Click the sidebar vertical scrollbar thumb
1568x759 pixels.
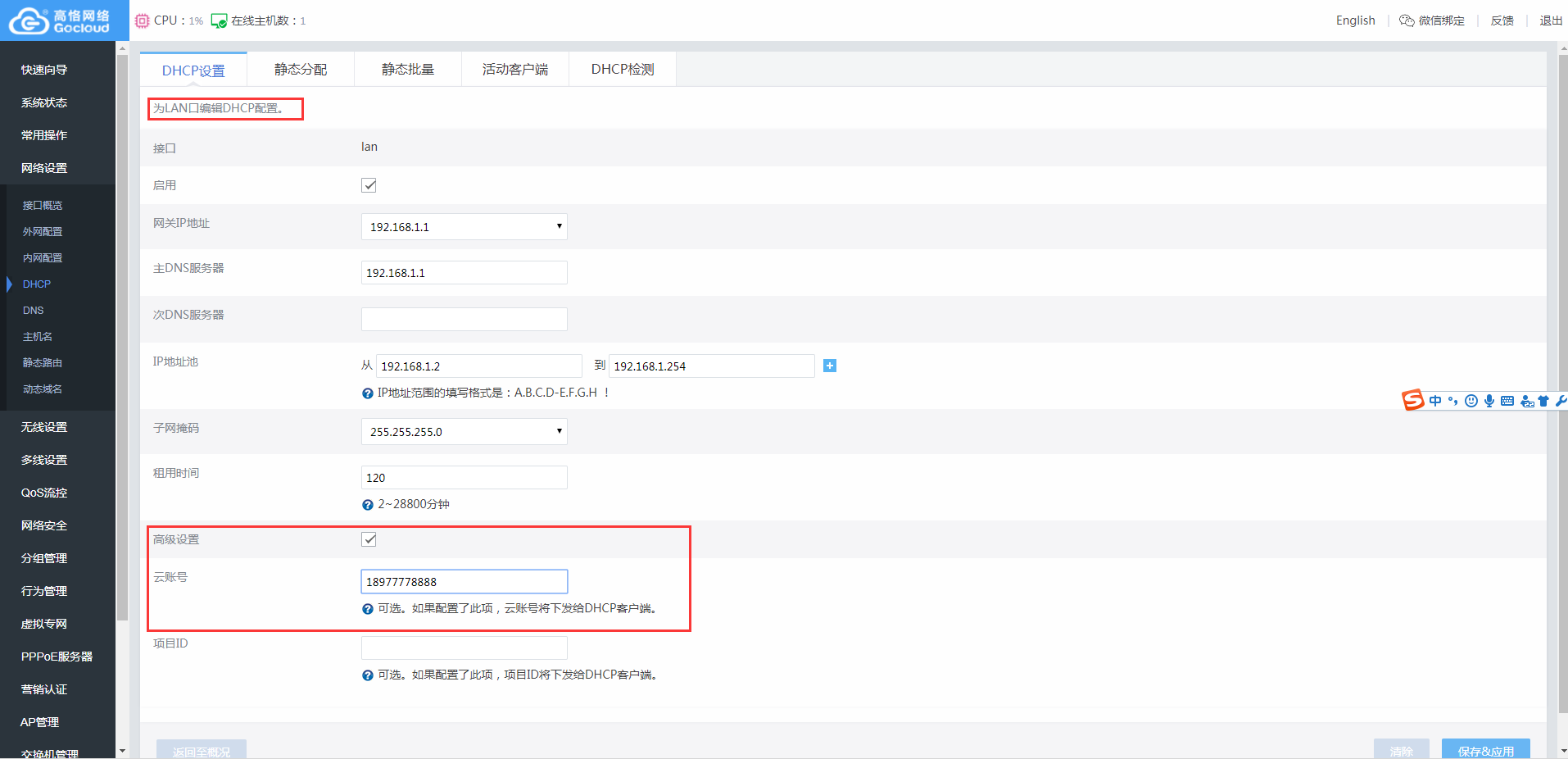tap(123, 336)
